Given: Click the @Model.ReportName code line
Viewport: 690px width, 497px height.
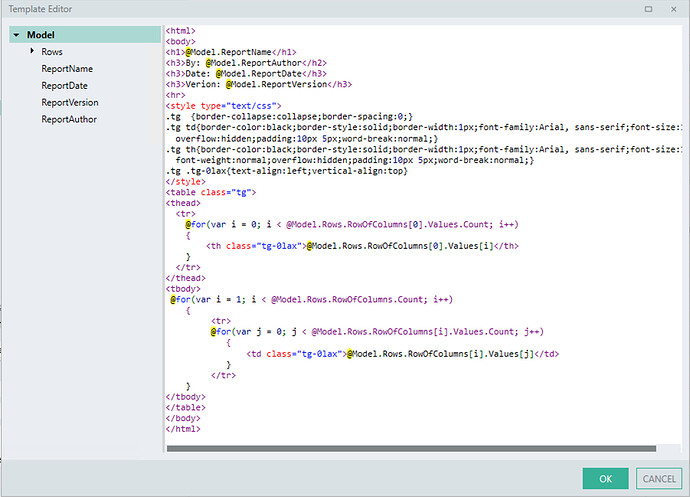Looking at the screenshot, I should [x=231, y=52].
